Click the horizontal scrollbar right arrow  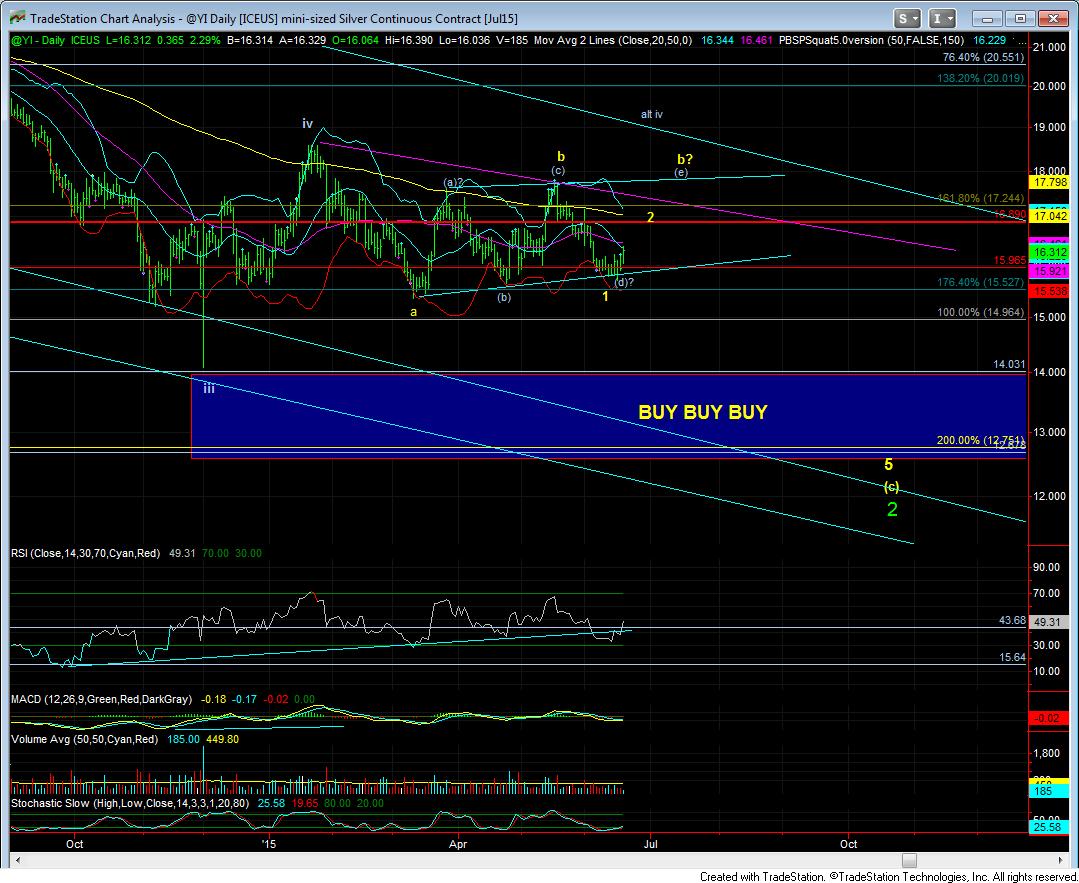click(1062, 860)
